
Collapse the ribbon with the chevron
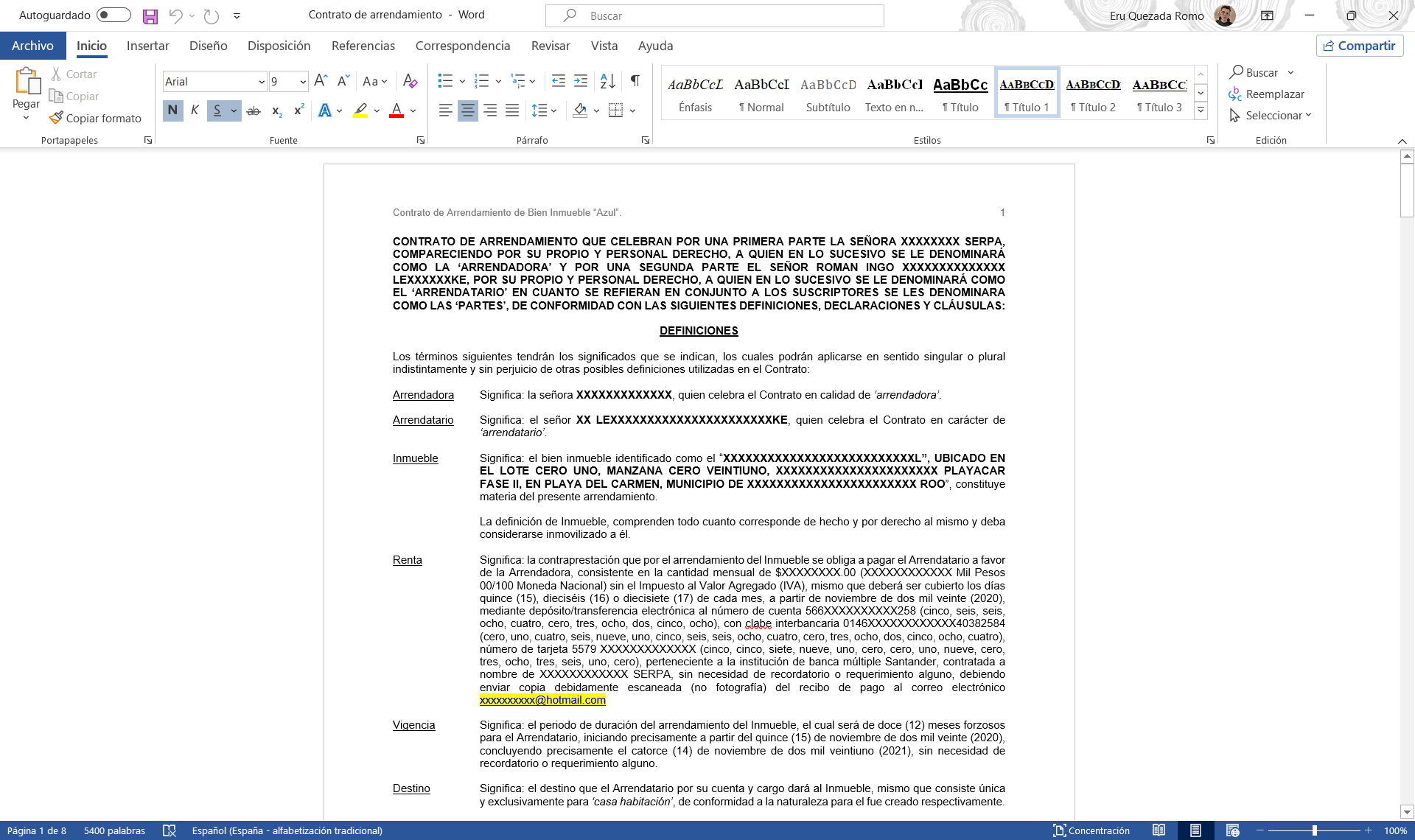pos(1402,141)
